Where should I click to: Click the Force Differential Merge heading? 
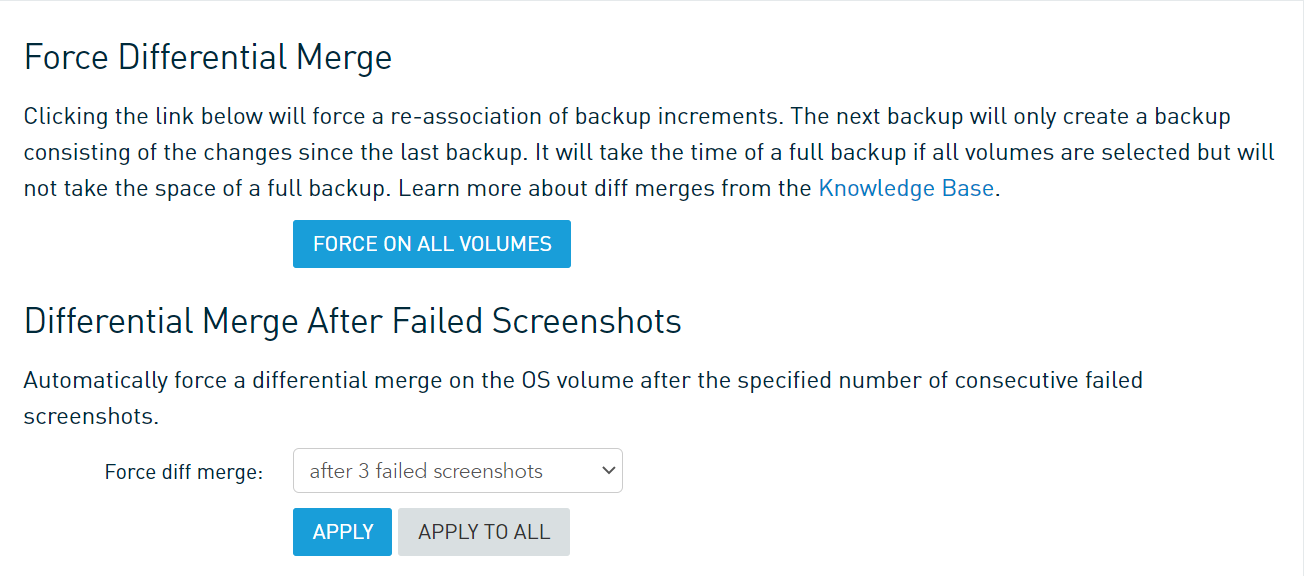[208, 57]
